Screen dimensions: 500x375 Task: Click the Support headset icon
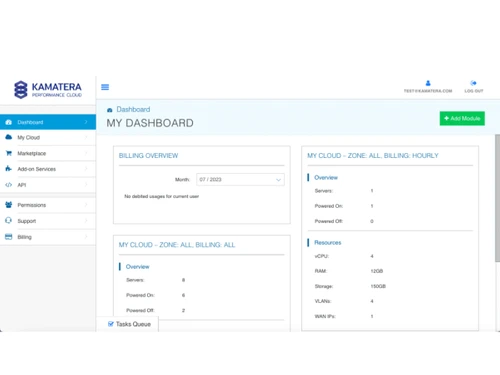pyautogui.click(x=9, y=221)
